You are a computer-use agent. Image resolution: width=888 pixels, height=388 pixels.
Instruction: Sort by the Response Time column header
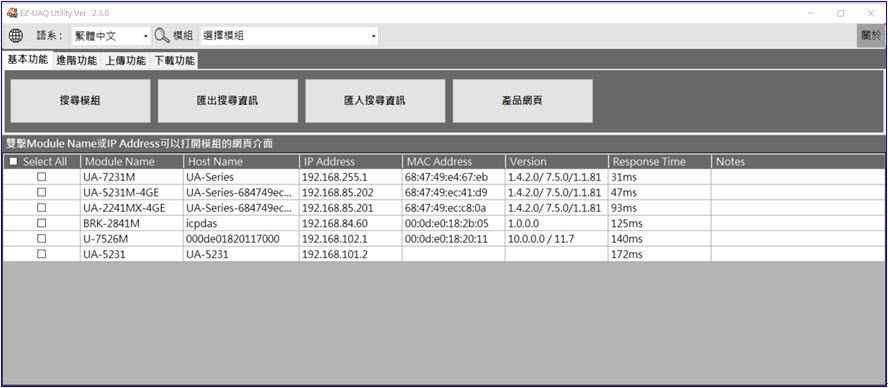(x=660, y=162)
